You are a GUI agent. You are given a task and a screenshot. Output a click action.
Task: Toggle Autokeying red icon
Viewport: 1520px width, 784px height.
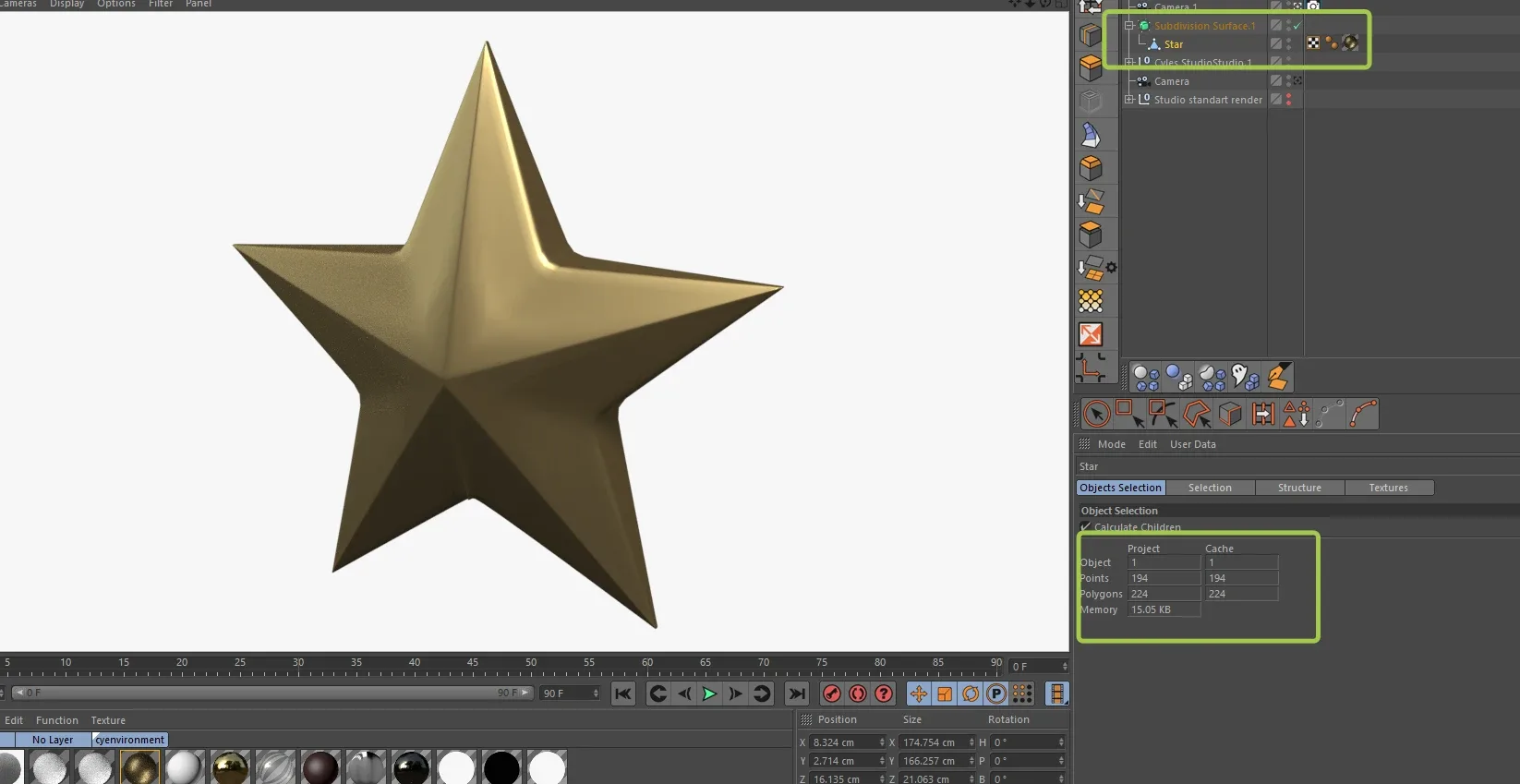click(x=858, y=694)
